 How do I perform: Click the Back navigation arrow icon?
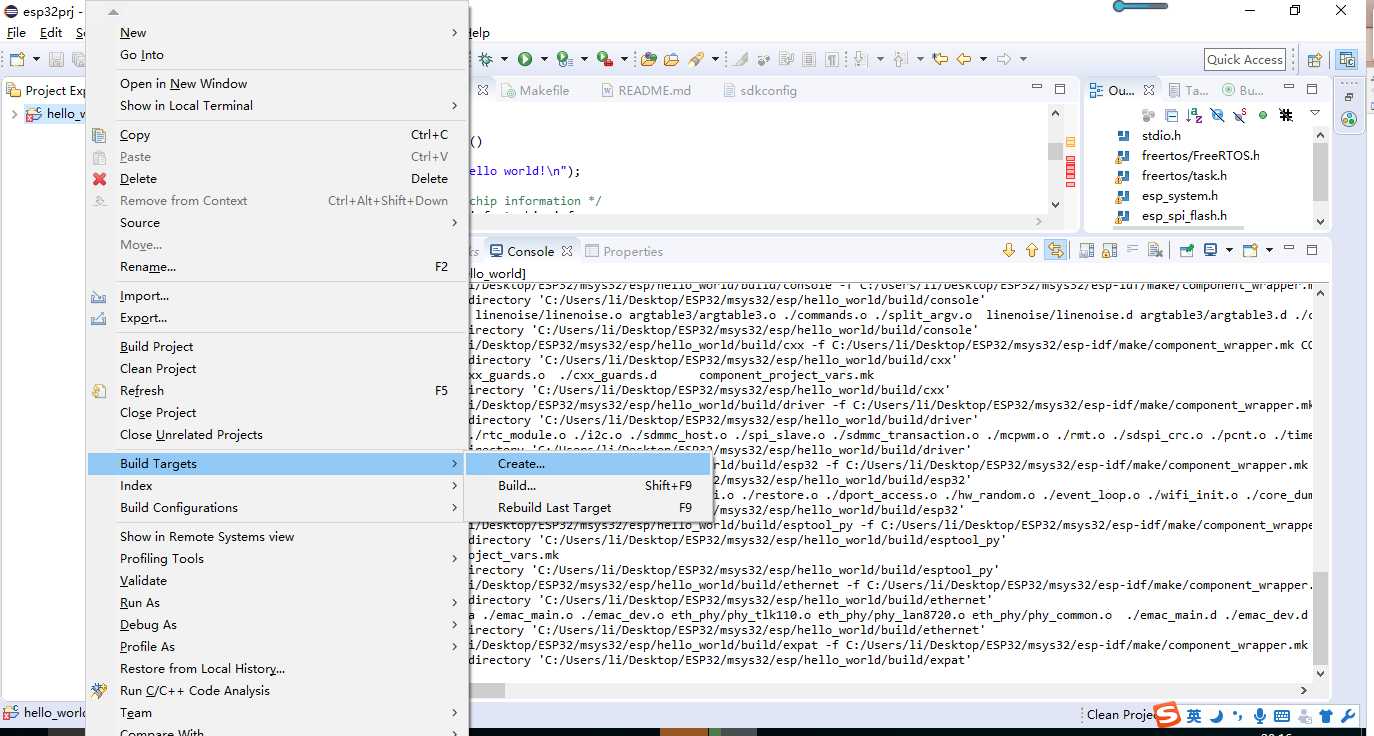tap(964, 60)
